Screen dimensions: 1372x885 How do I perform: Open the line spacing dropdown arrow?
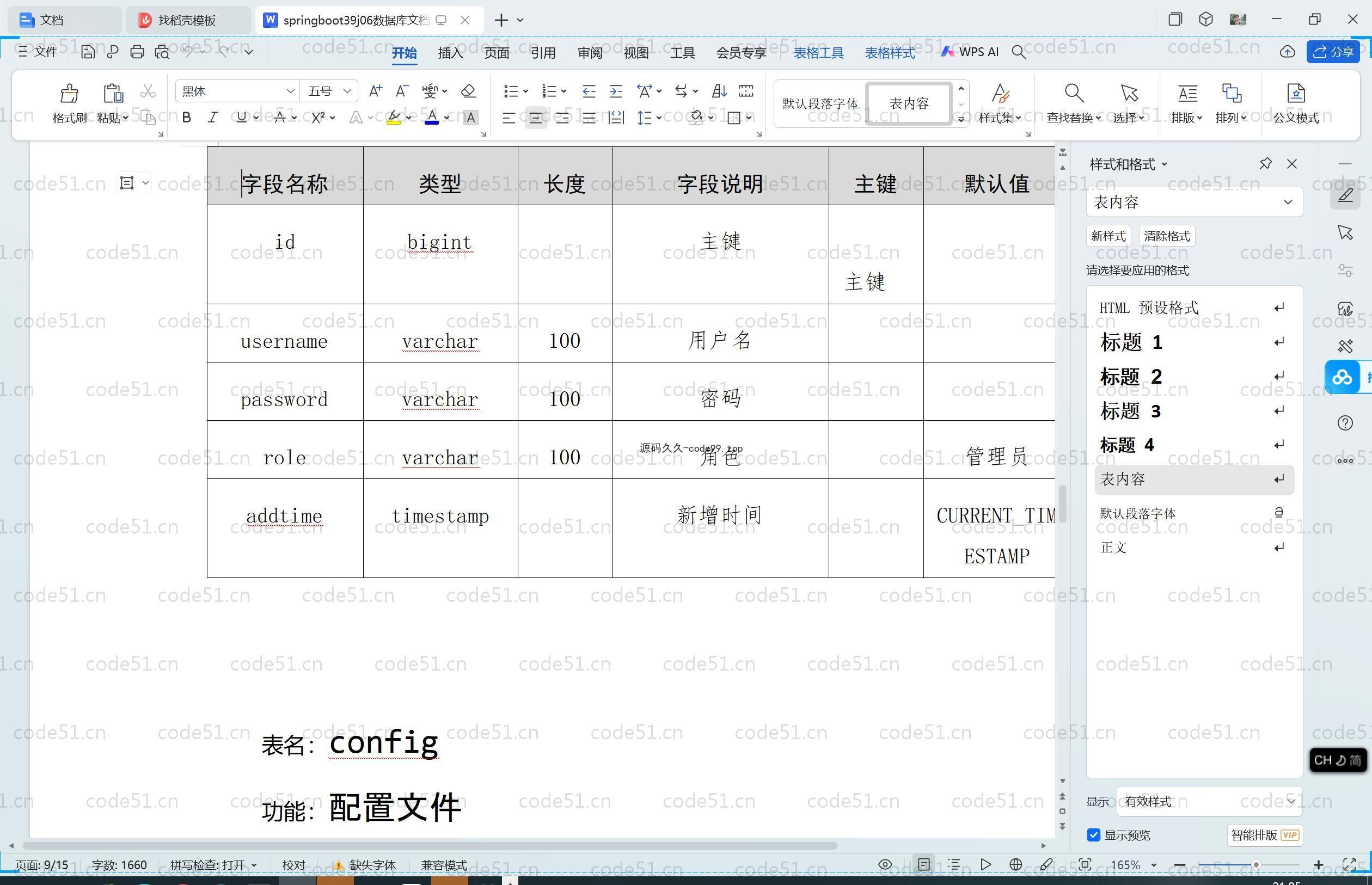(659, 118)
